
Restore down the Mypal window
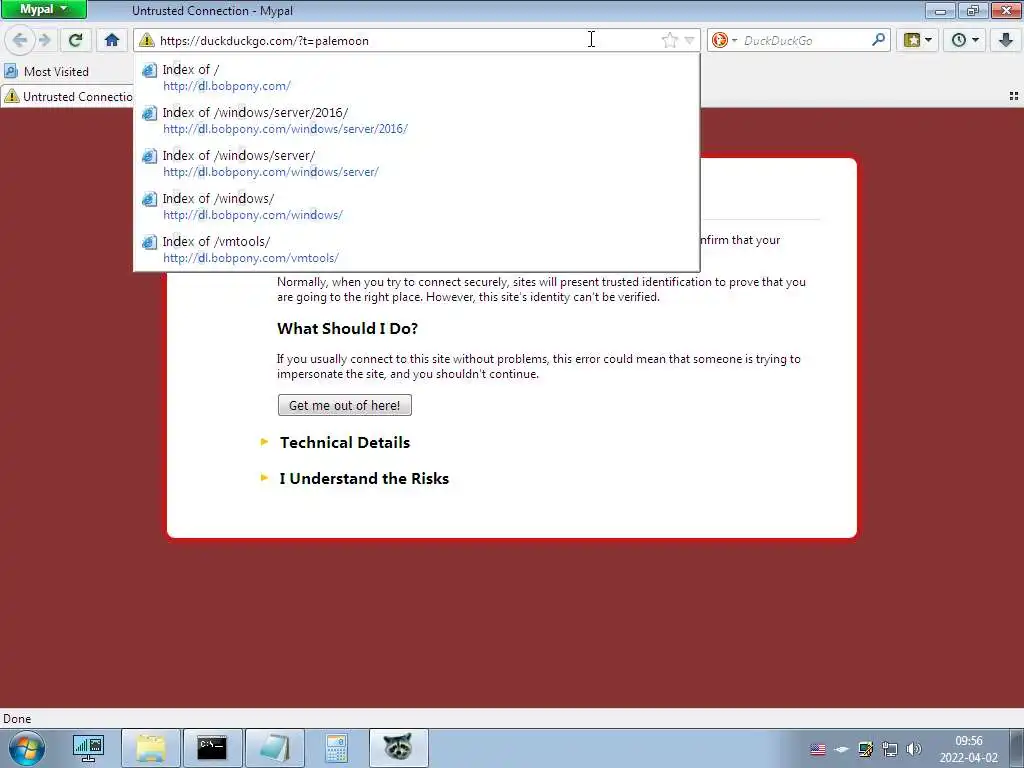click(x=973, y=10)
